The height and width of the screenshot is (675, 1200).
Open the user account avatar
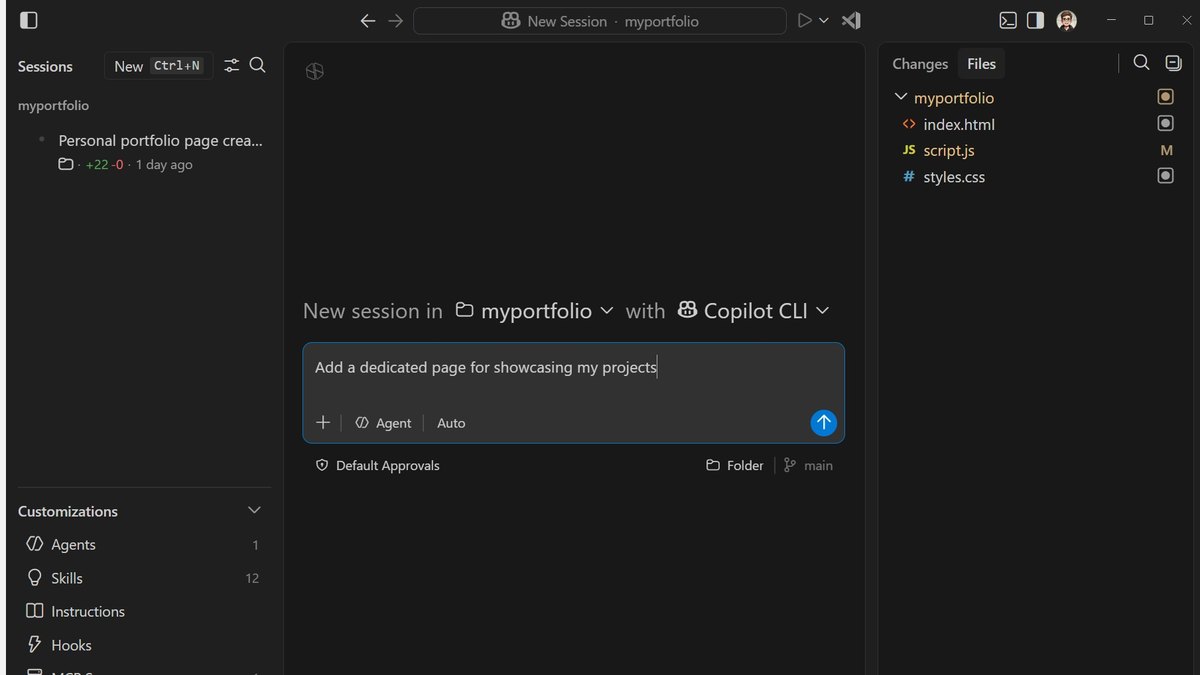tap(1066, 20)
